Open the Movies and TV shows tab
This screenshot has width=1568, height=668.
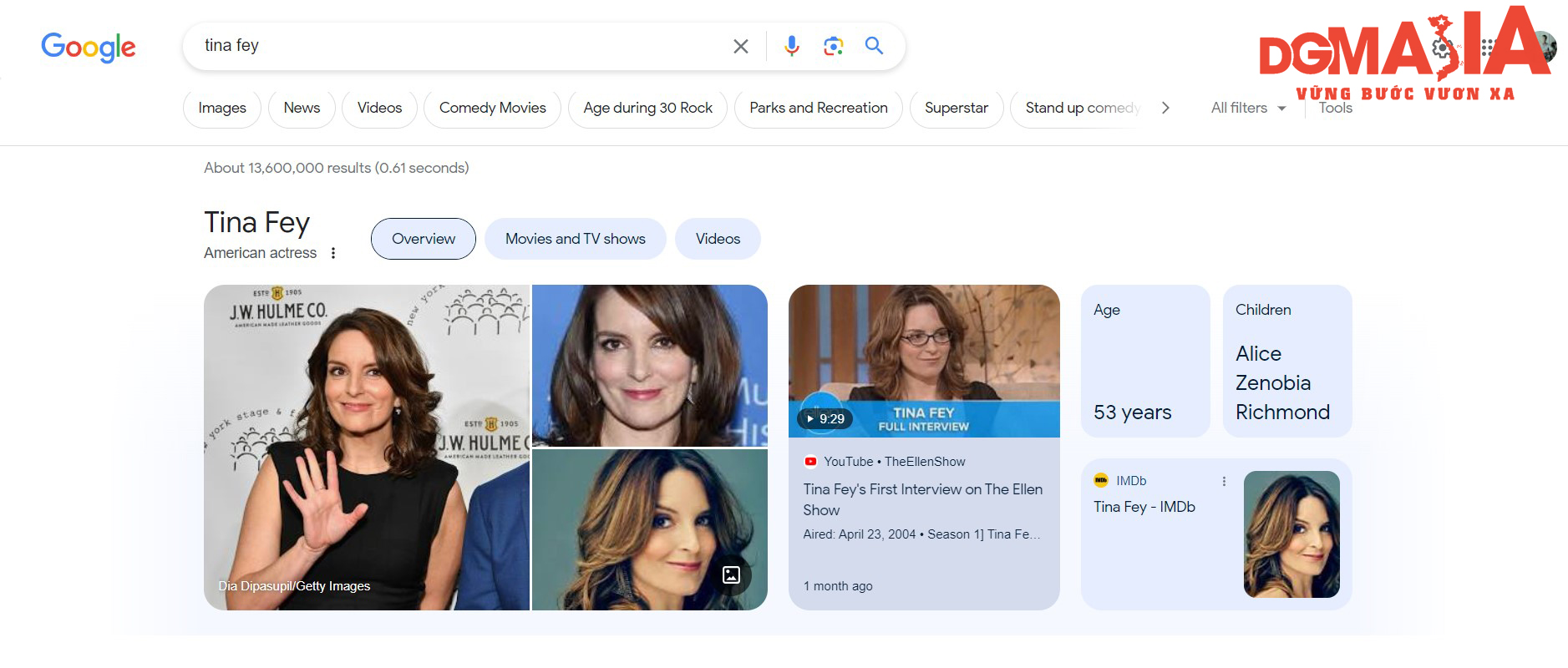pyautogui.click(x=576, y=239)
